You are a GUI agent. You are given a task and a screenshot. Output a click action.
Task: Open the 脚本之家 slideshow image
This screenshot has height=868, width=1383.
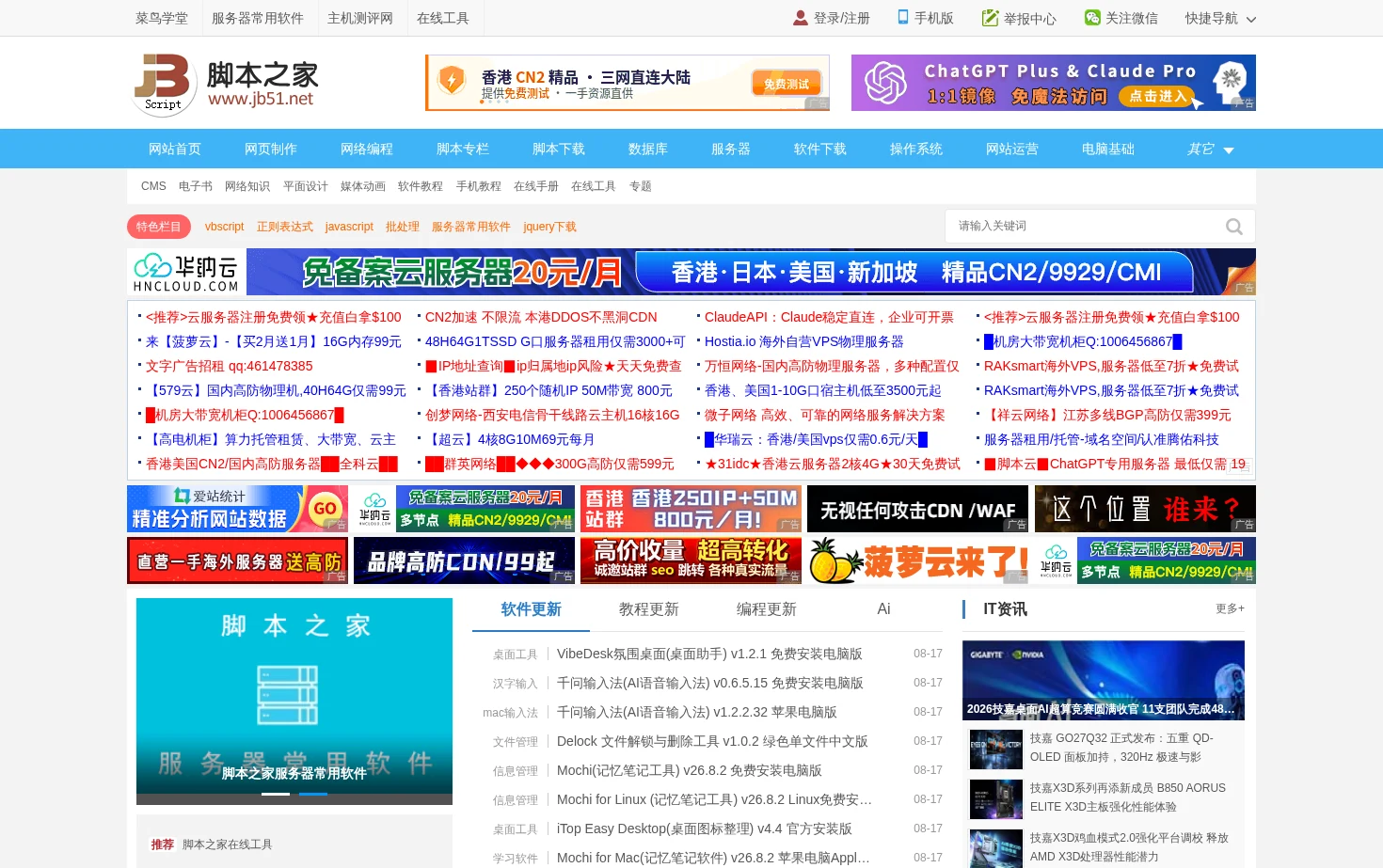(x=294, y=702)
